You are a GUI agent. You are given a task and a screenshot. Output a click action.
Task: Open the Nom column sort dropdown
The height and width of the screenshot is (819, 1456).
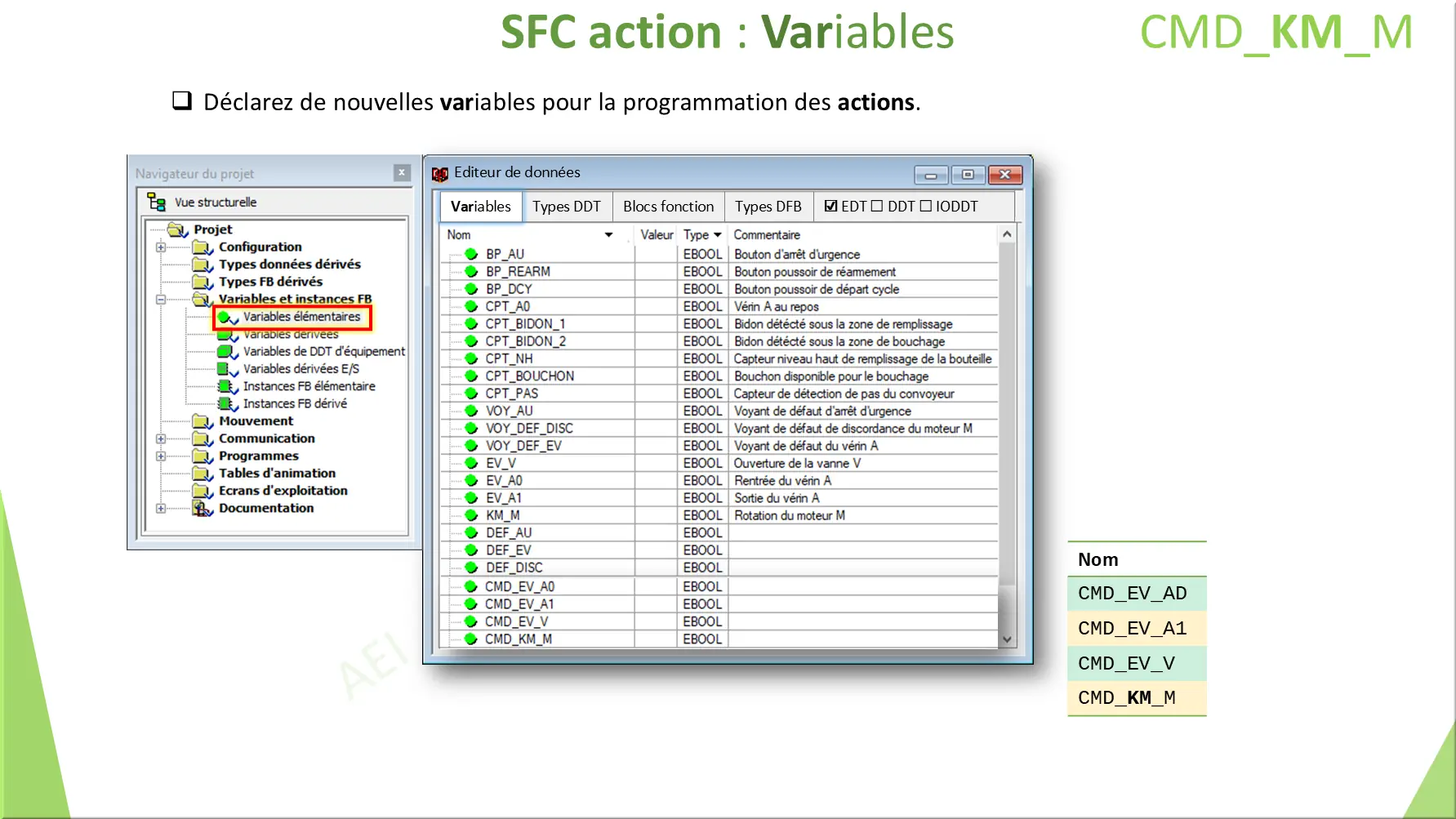(608, 234)
